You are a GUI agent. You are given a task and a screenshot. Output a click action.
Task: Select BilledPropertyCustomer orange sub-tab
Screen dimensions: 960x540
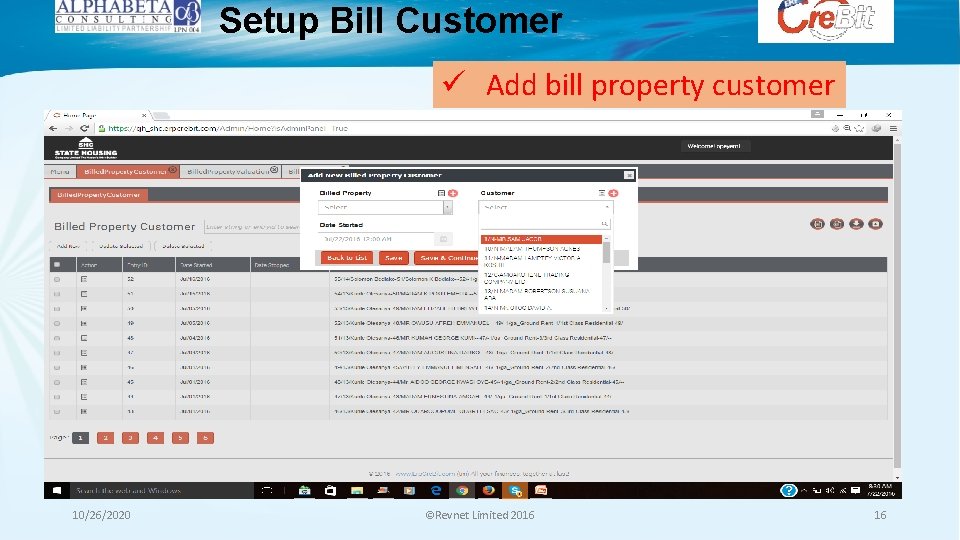tap(99, 195)
